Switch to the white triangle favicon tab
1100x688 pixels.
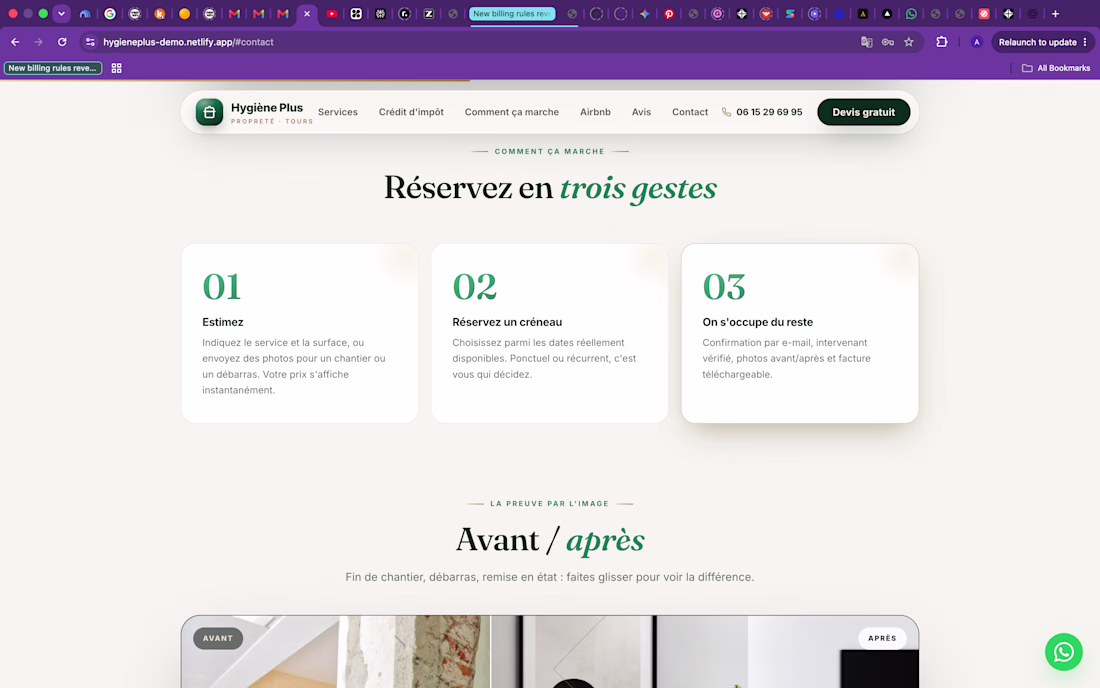887,13
